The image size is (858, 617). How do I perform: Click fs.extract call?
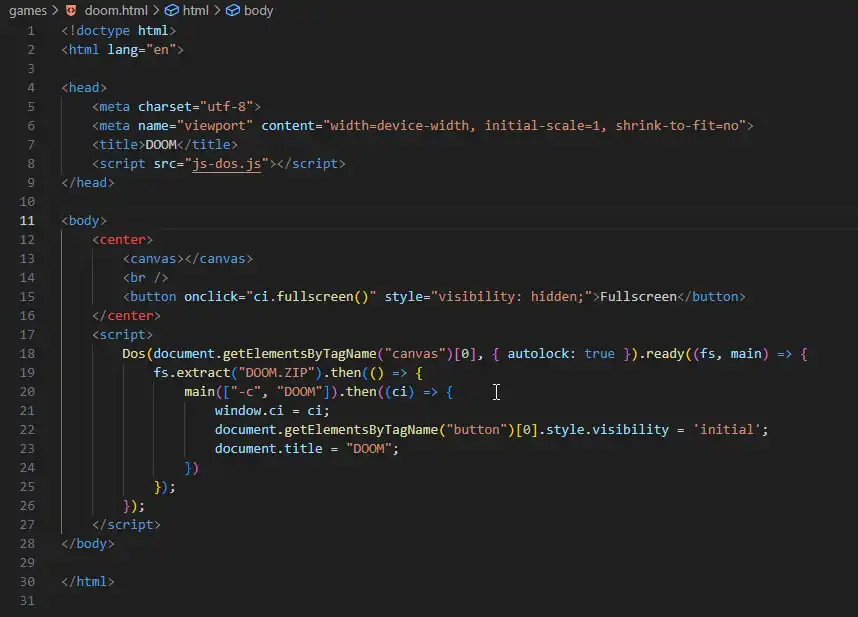(192, 373)
